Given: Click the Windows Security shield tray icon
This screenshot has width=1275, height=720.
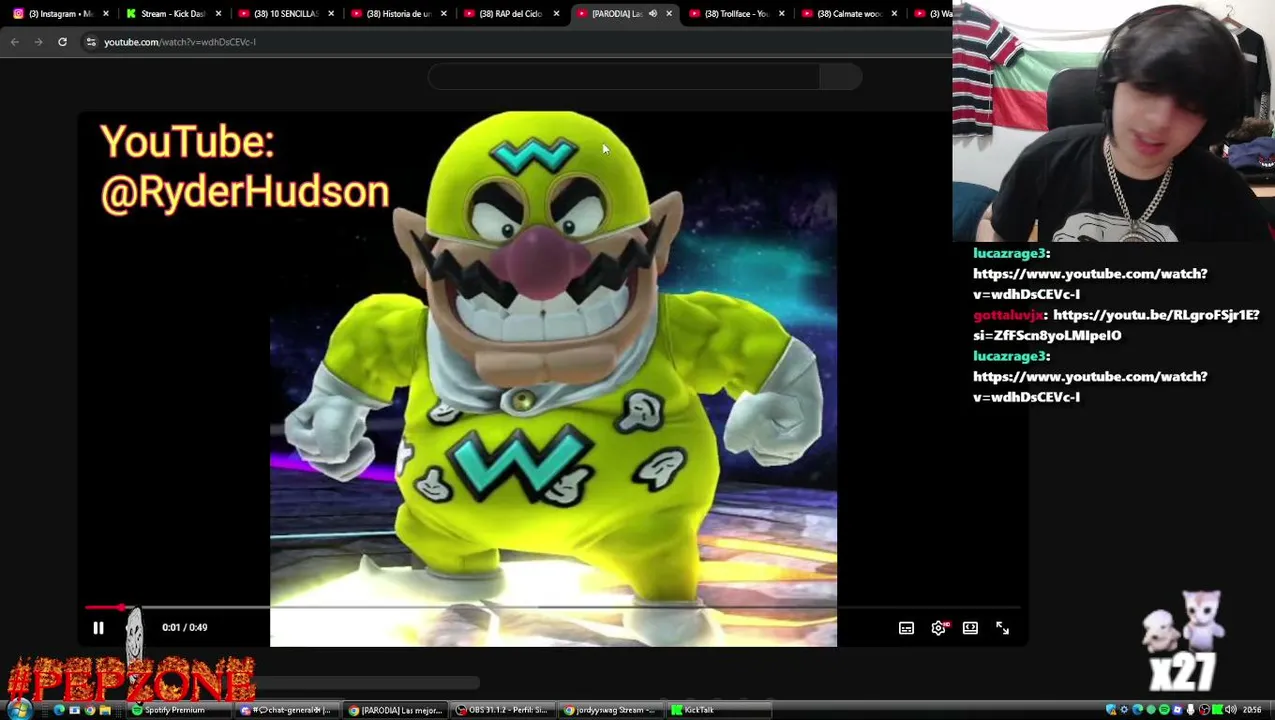Looking at the screenshot, I should [x=1111, y=710].
